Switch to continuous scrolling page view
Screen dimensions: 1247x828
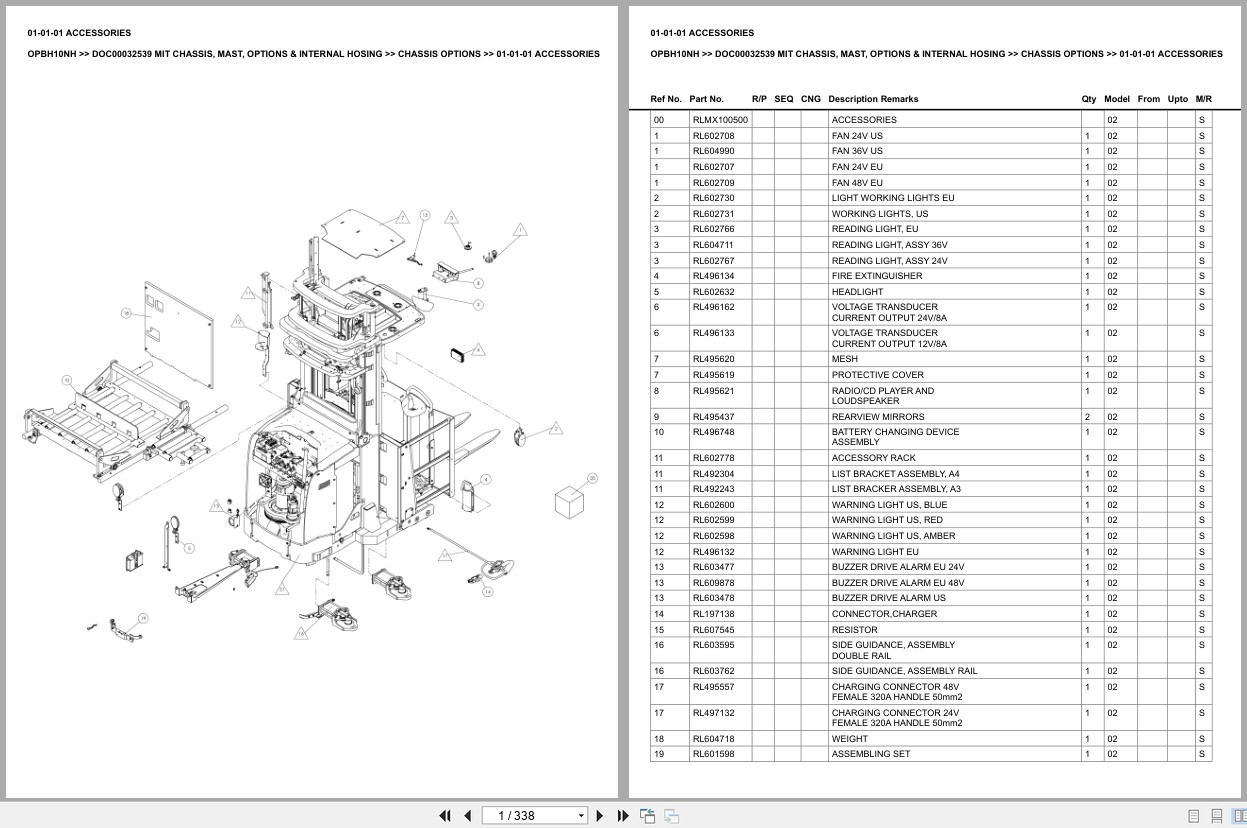pos(1216,815)
